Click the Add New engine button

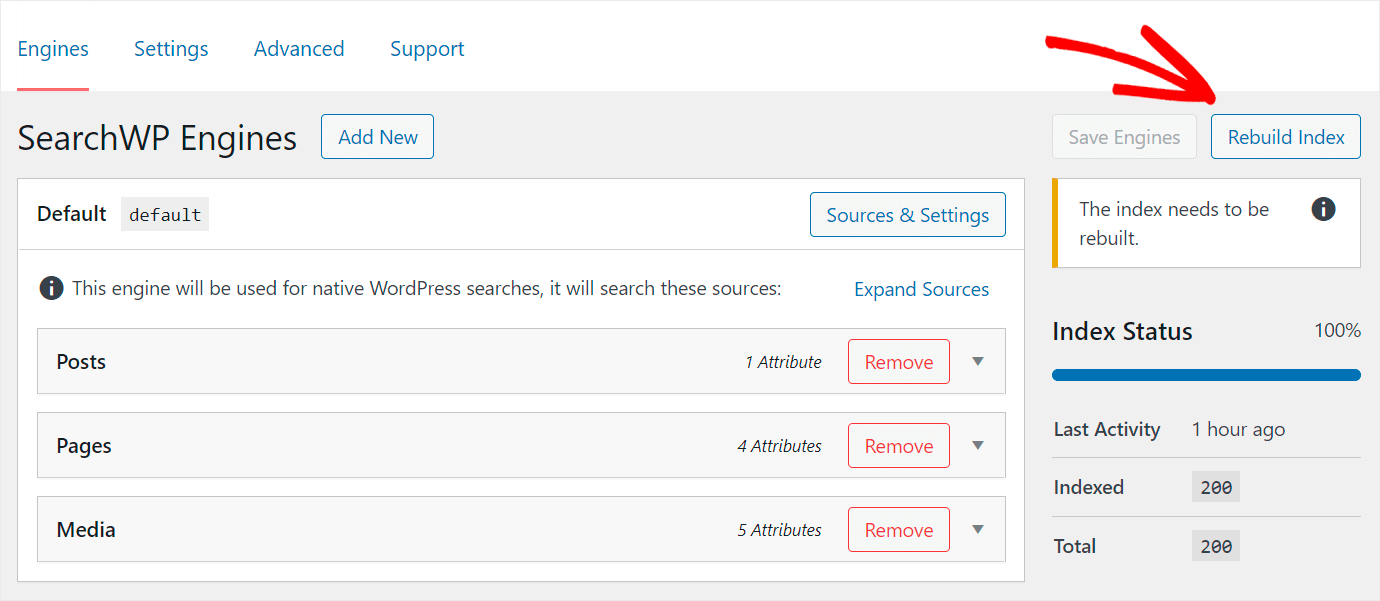(x=377, y=137)
